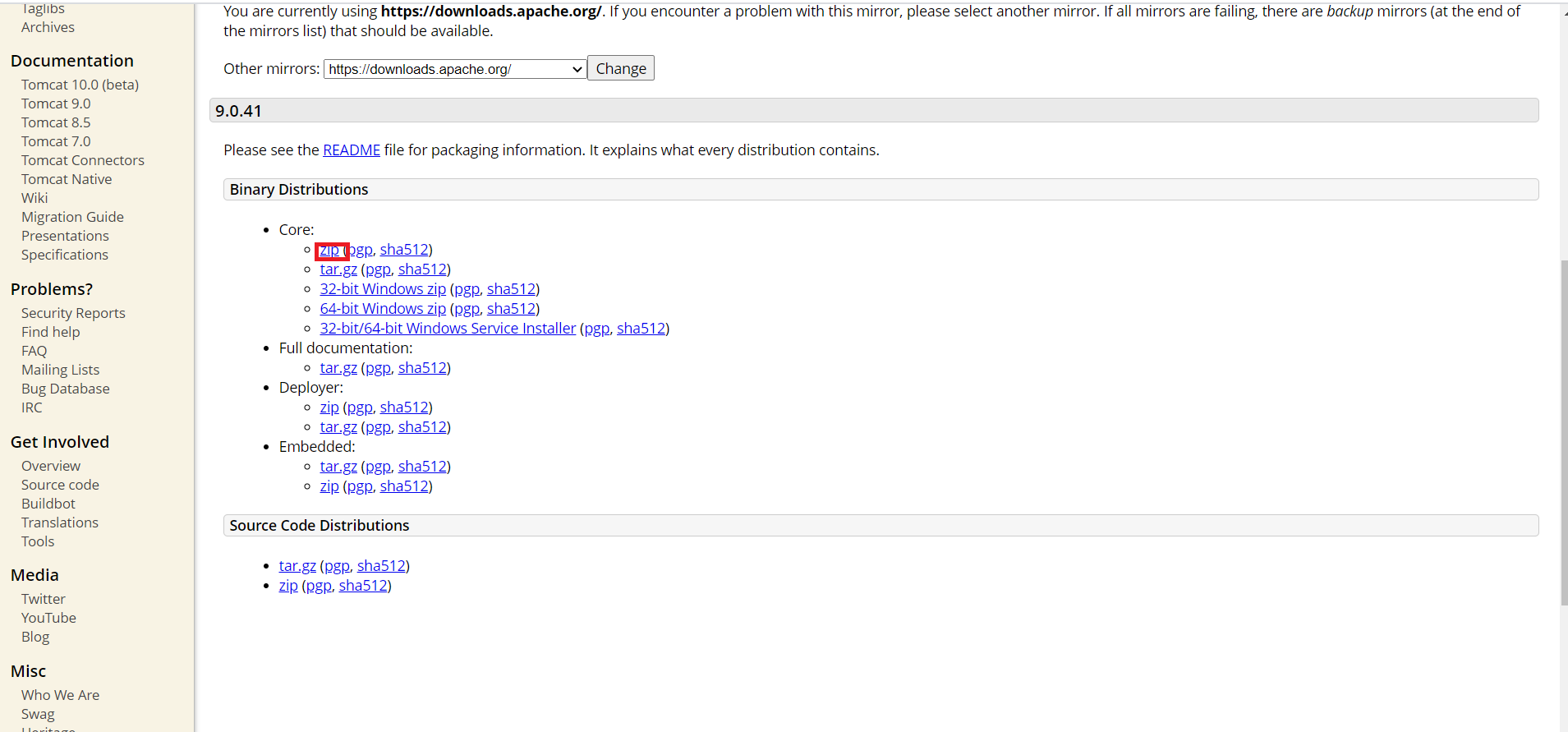Click the page vertical scrollbar
The height and width of the screenshot is (732, 1568).
click(1563, 433)
